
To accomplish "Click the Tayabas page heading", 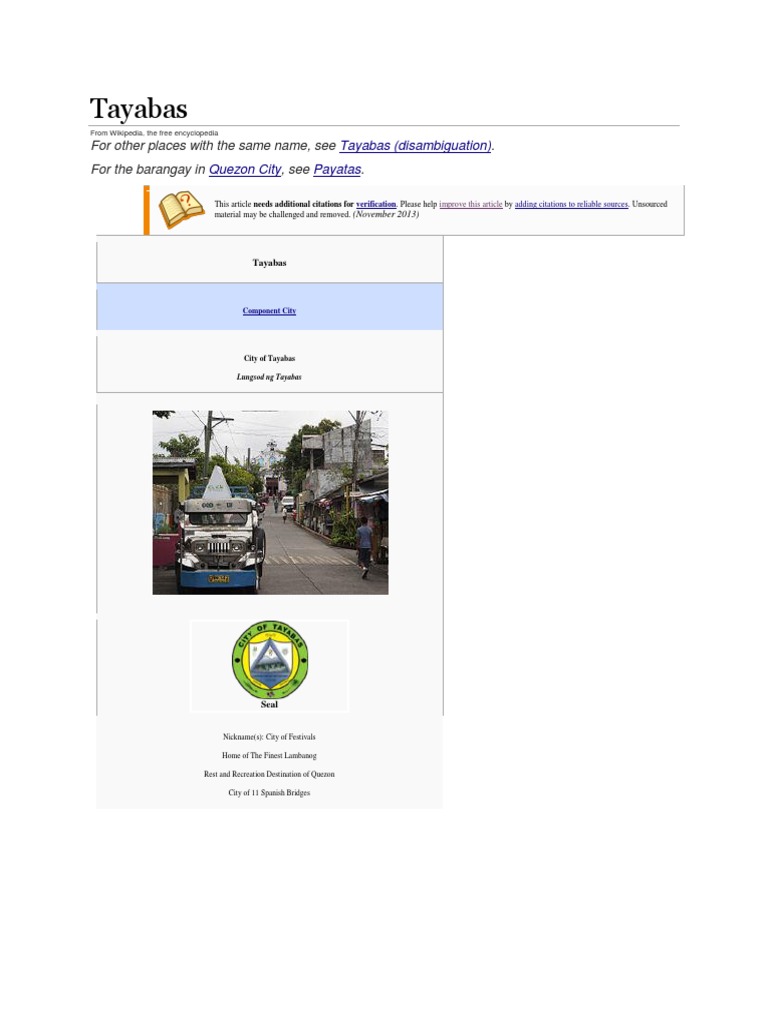I will coord(138,108).
